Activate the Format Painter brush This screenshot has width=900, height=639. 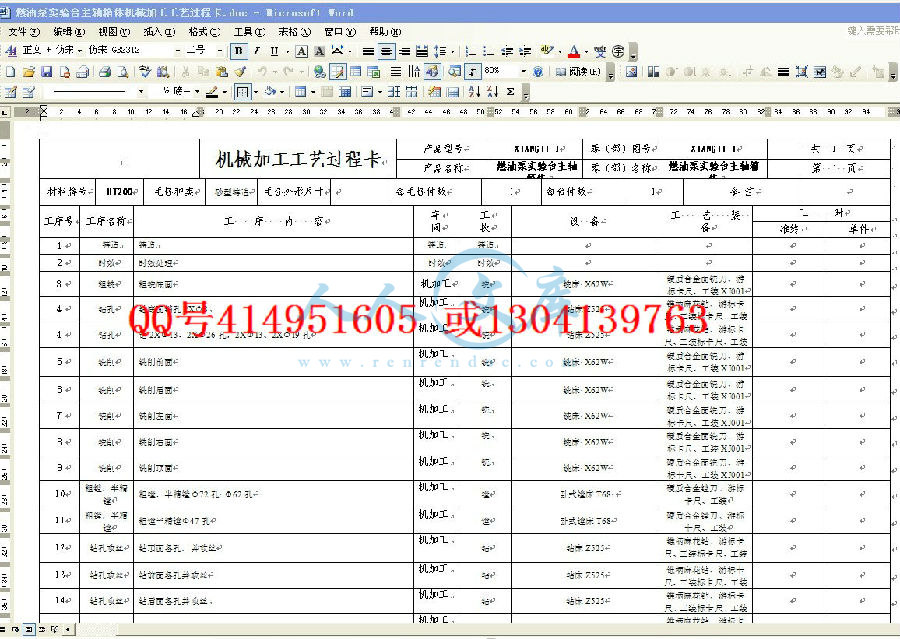tap(240, 72)
